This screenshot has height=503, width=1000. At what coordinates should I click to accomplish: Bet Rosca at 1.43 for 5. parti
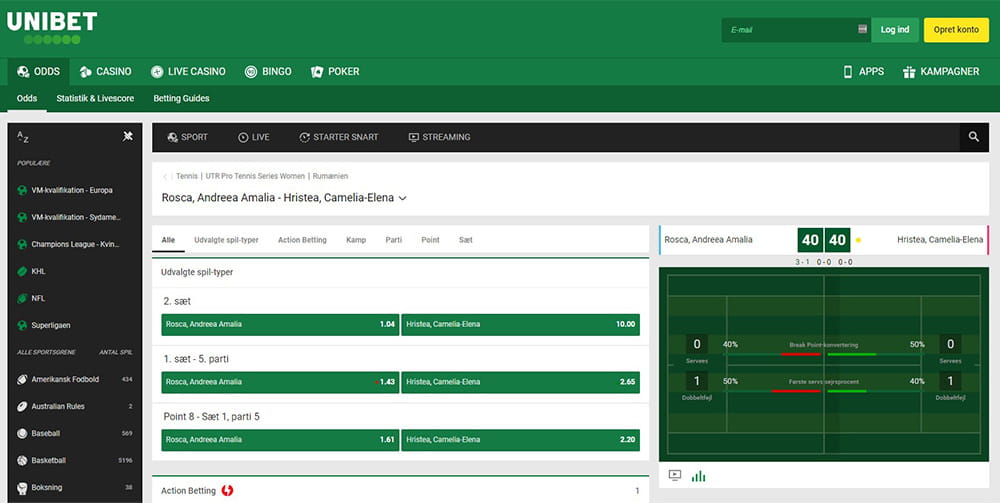point(280,382)
